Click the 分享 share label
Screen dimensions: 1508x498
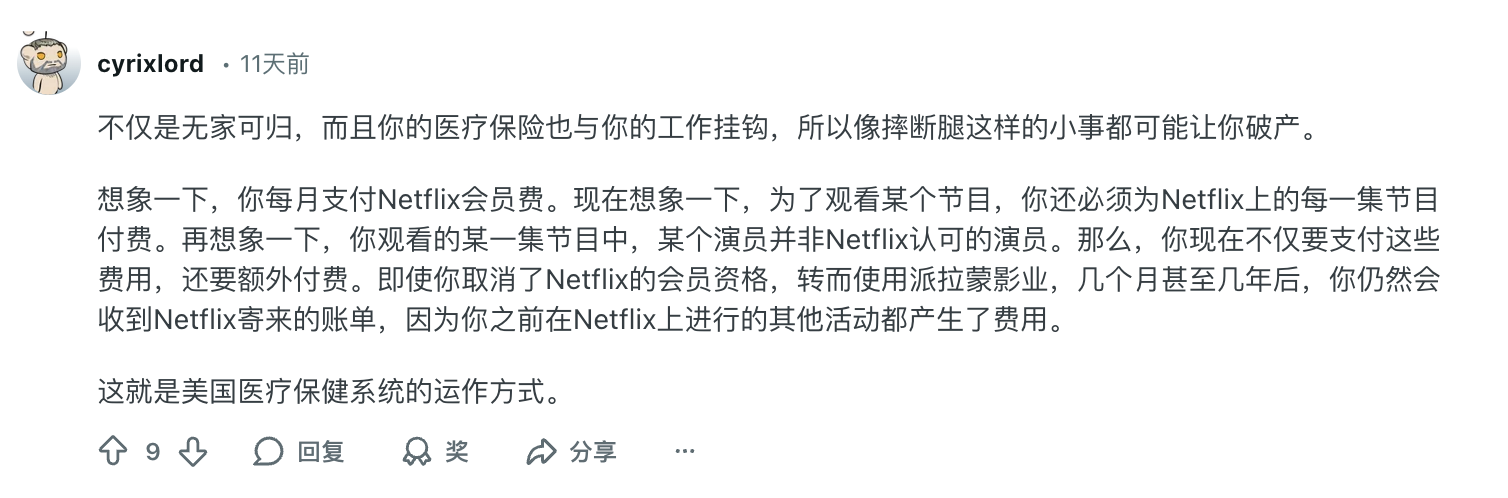[593, 452]
